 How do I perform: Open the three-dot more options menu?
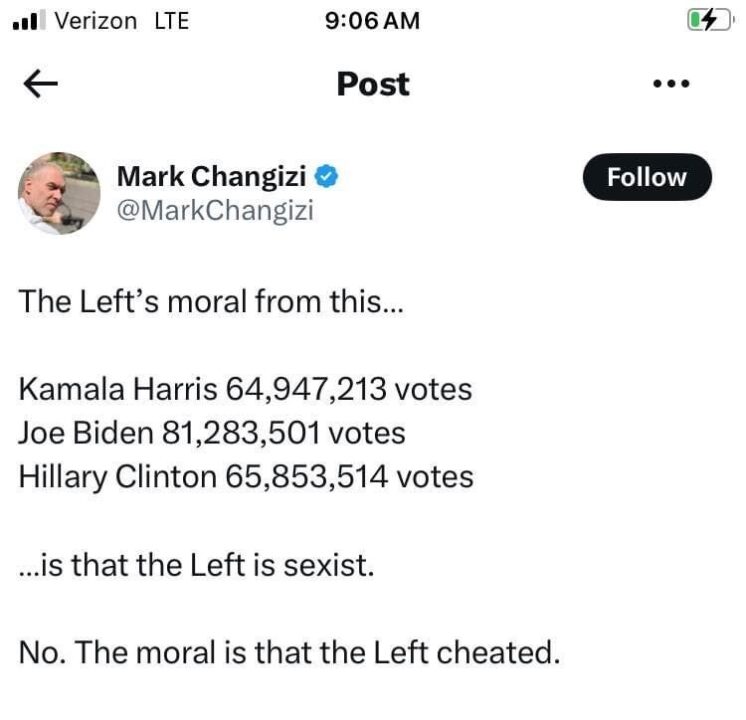[671, 84]
